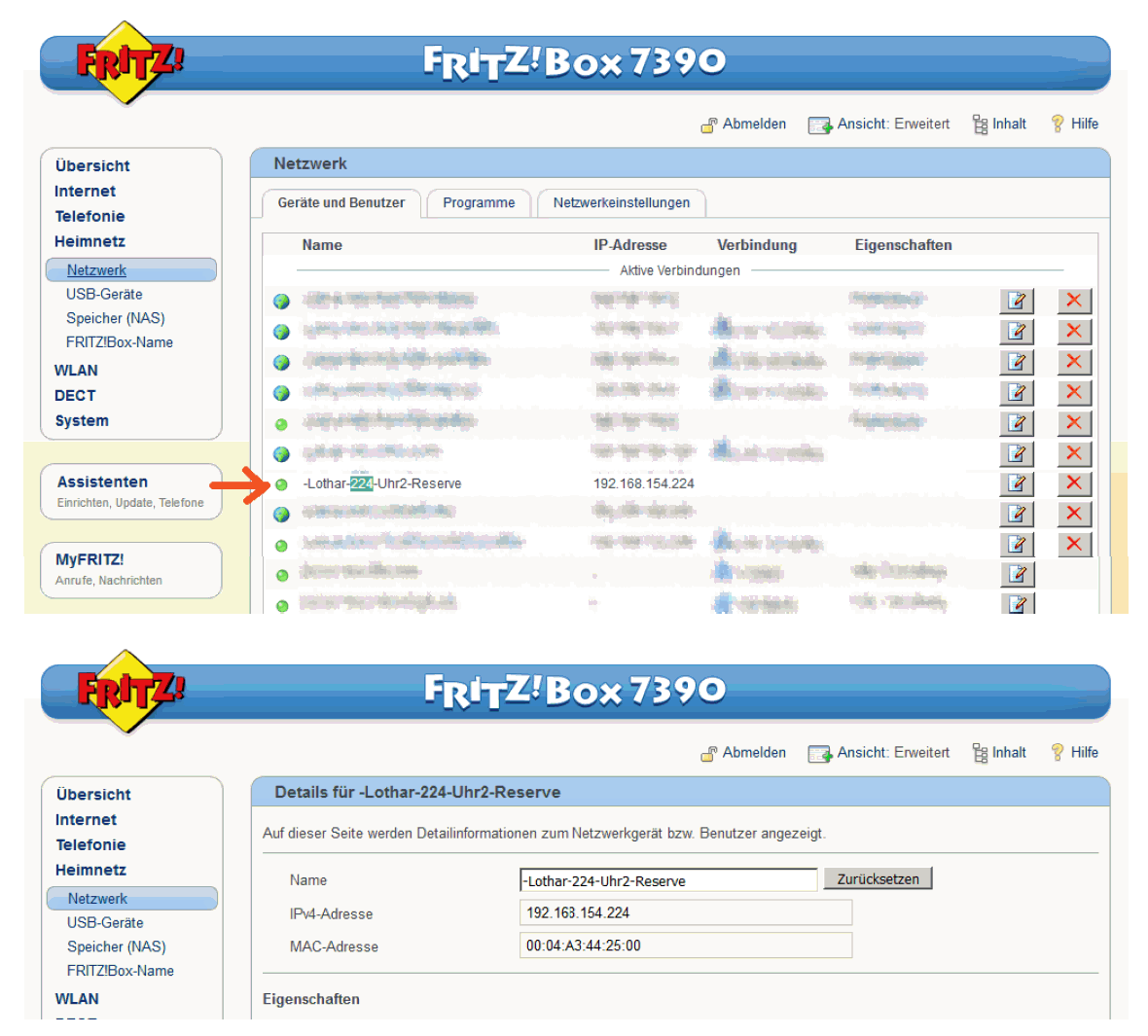Open Inhalt sitemap on Details page

click(999, 753)
